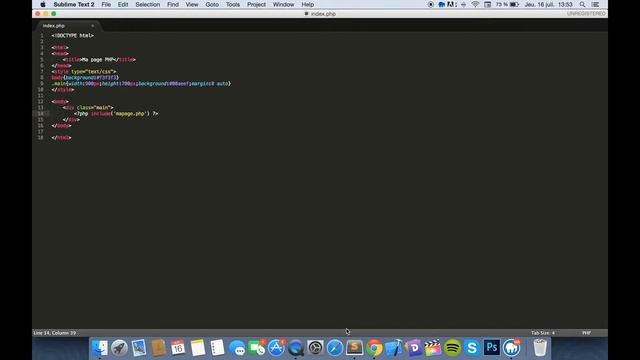Open the brown Contacts book in dock
The image size is (640, 360).
tap(158, 348)
